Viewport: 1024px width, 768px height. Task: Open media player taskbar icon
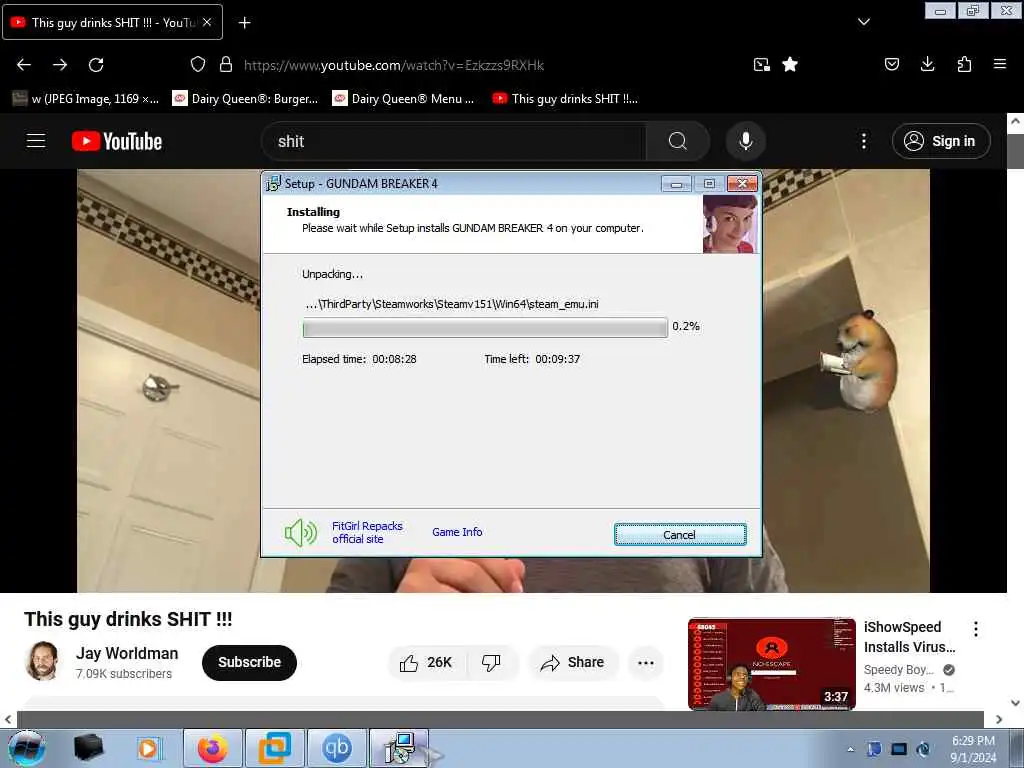tap(149, 748)
